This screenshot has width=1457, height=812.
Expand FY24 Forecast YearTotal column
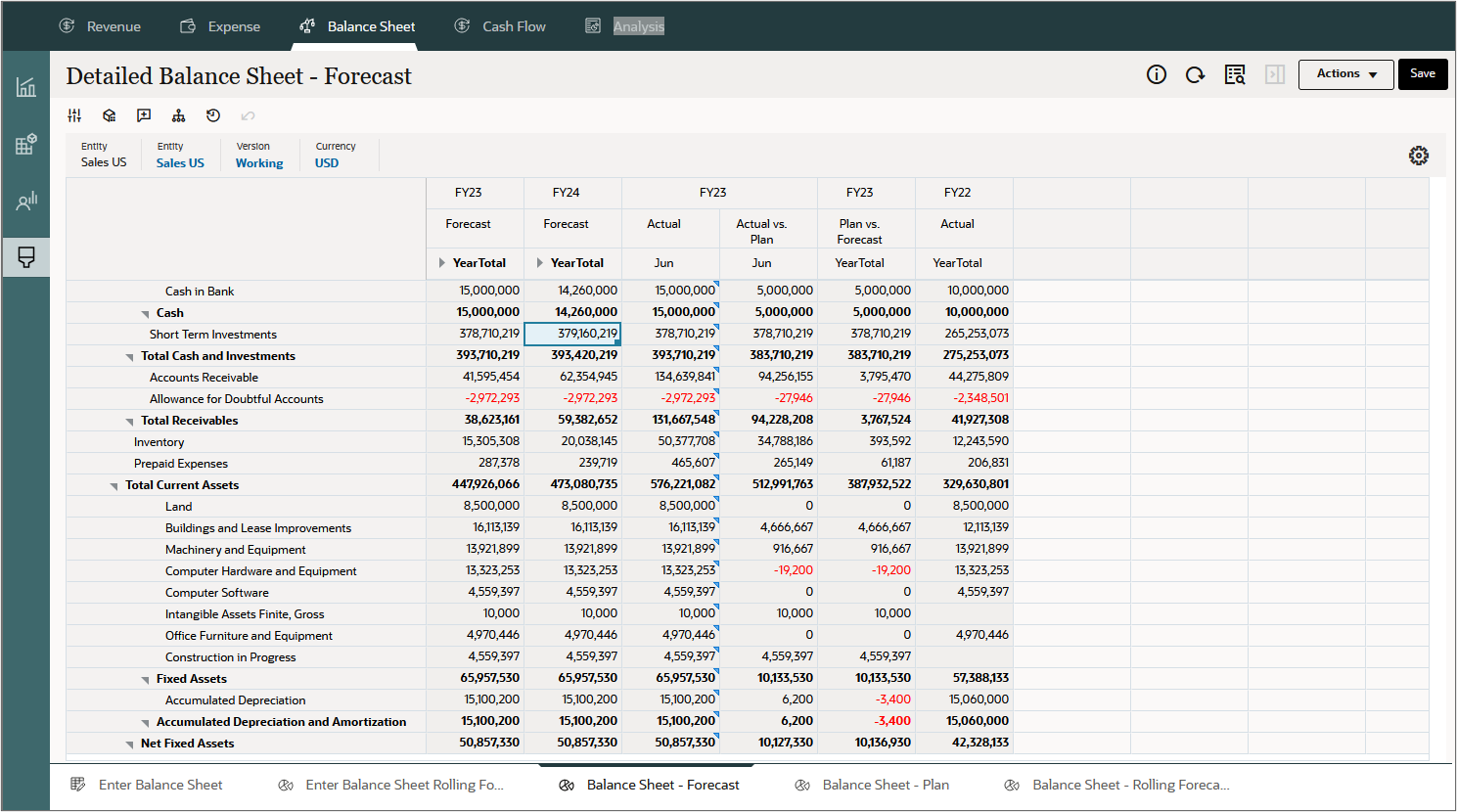tap(539, 263)
